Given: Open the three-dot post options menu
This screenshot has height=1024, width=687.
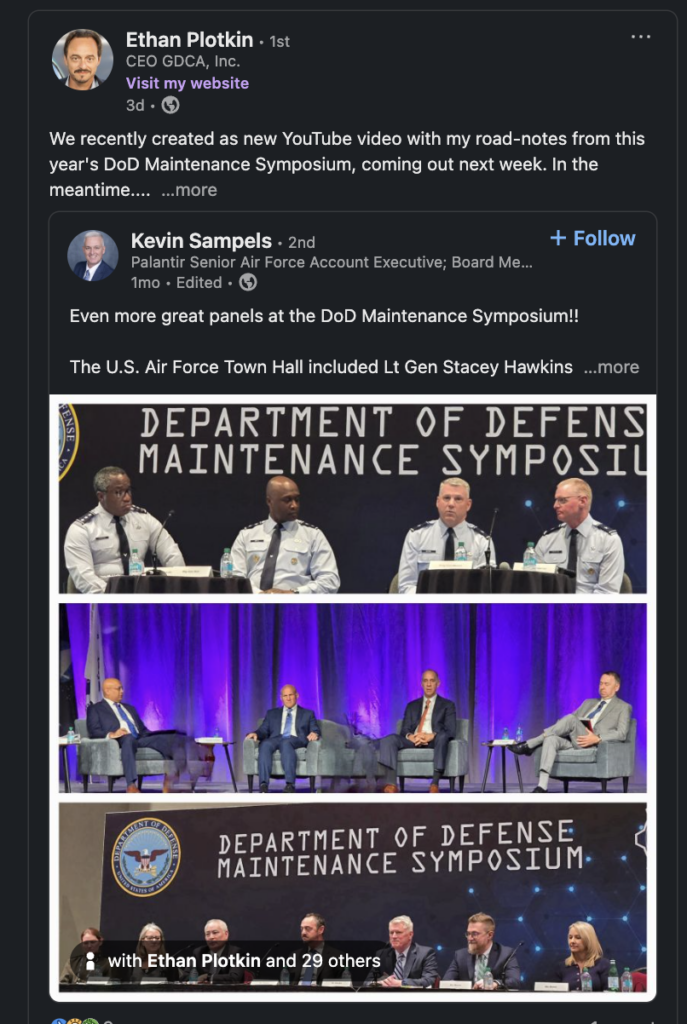Looking at the screenshot, I should click(641, 37).
